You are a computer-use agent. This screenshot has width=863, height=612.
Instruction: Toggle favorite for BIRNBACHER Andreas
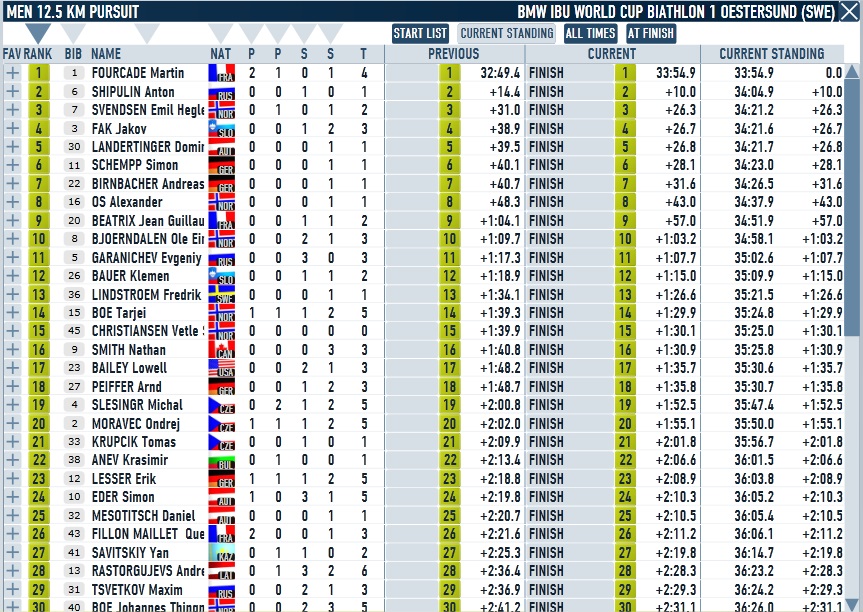point(13,184)
